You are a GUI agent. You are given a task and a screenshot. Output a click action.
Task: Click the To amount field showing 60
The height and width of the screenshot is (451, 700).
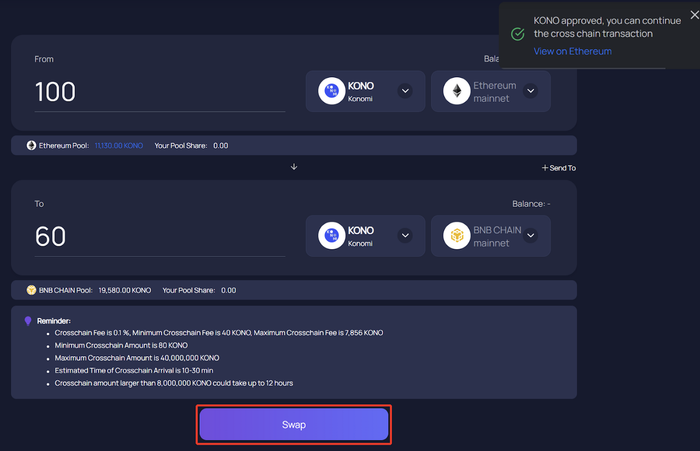pyautogui.click(x=160, y=237)
